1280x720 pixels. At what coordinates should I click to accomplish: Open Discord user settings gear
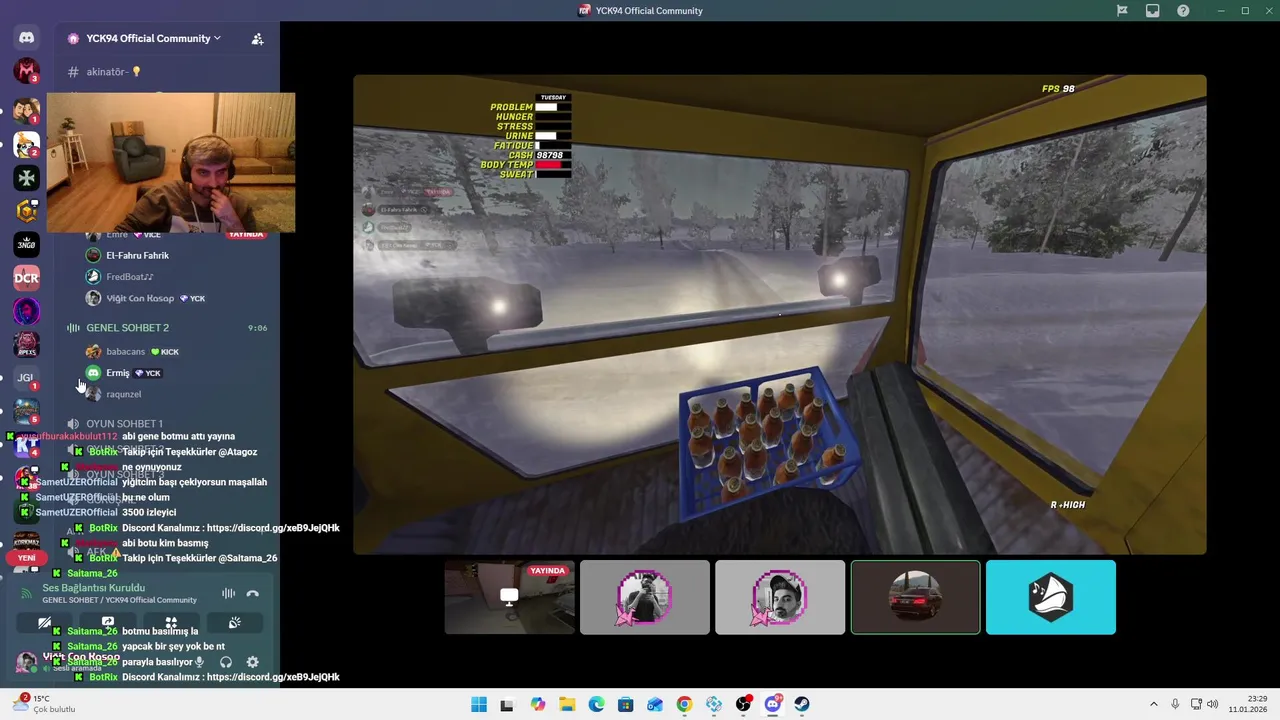252,662
